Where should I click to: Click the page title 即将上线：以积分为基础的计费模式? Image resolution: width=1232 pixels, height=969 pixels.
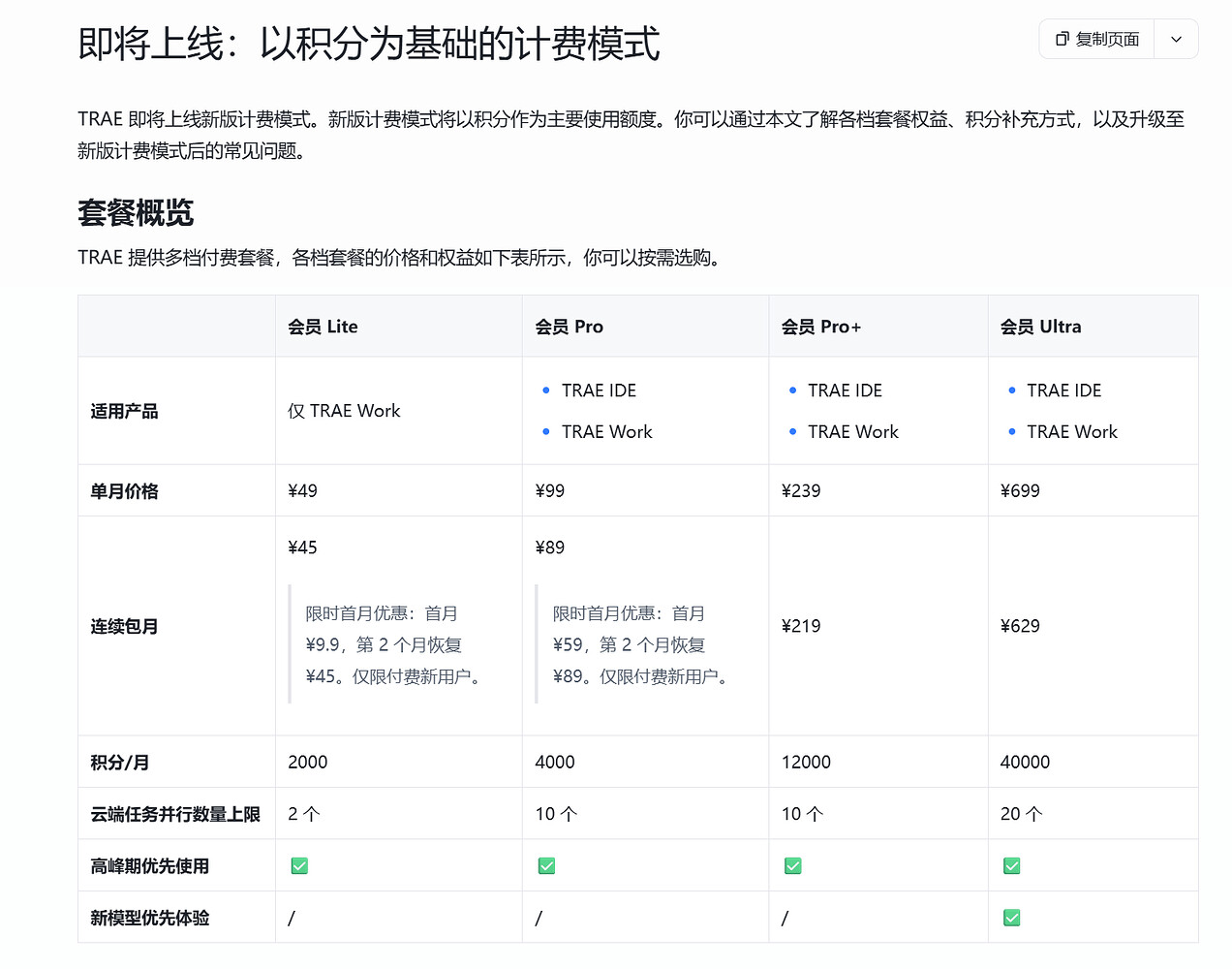[369, 44]
